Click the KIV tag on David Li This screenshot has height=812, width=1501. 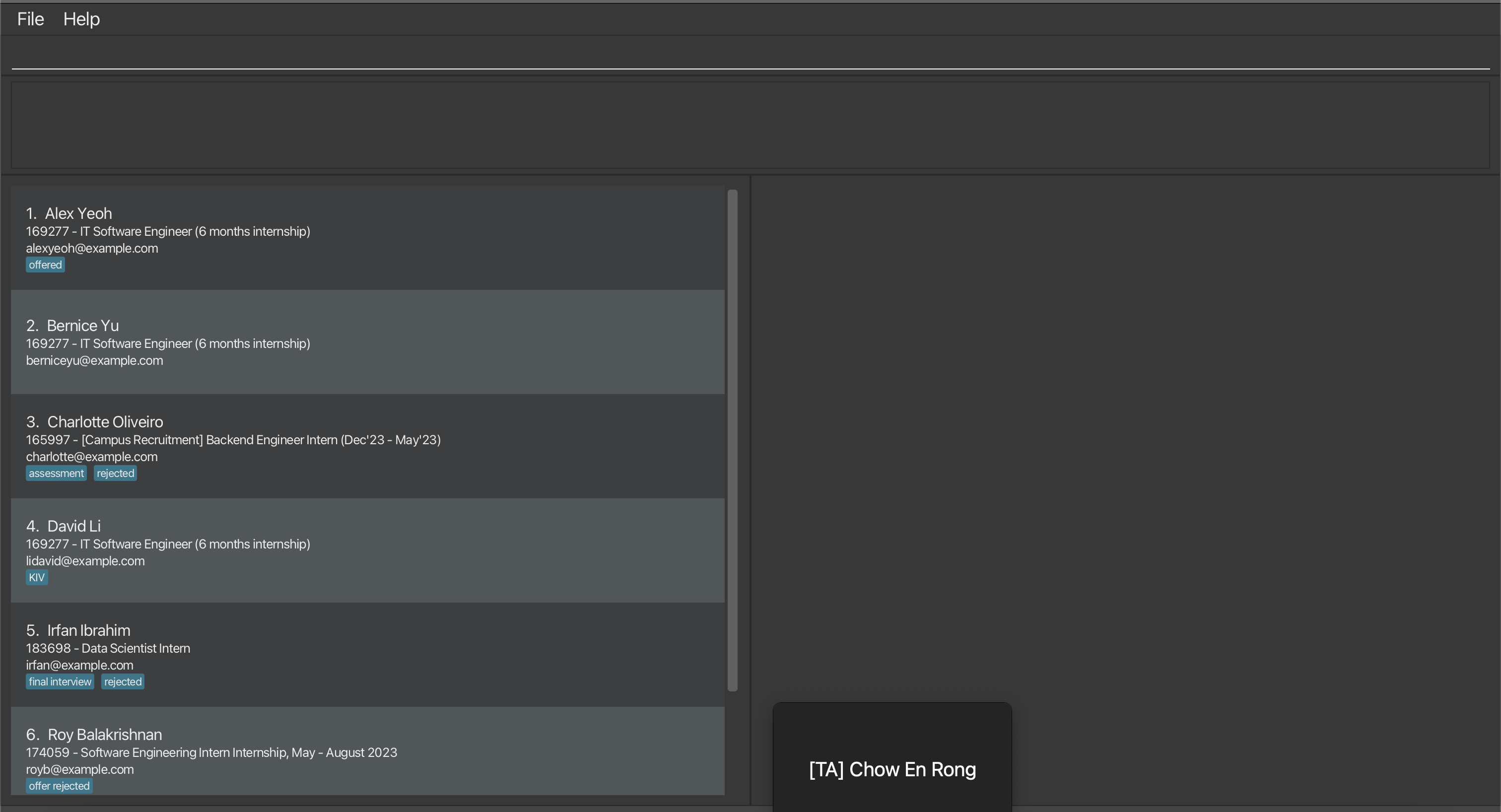point(37,578)
